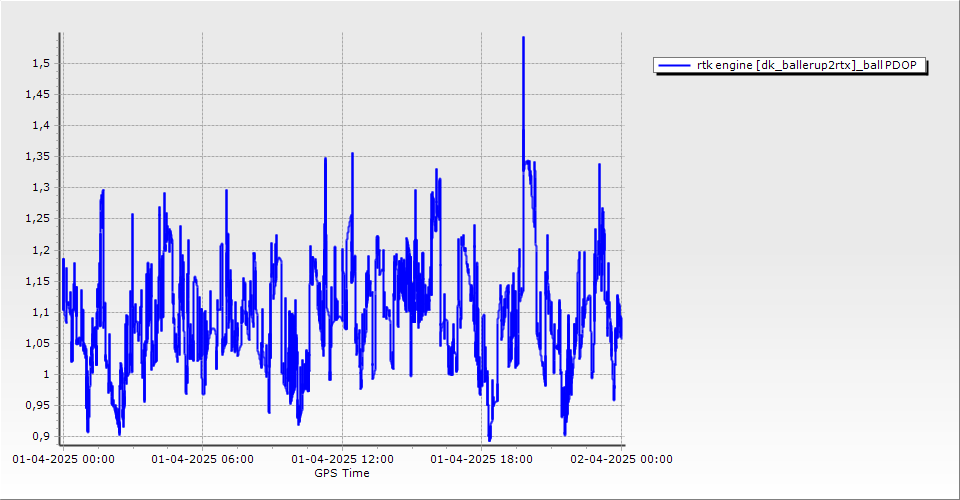Click the '01-04-2025 12:00' time label
This screenshot has width=960, height=500.
point(342,459)
